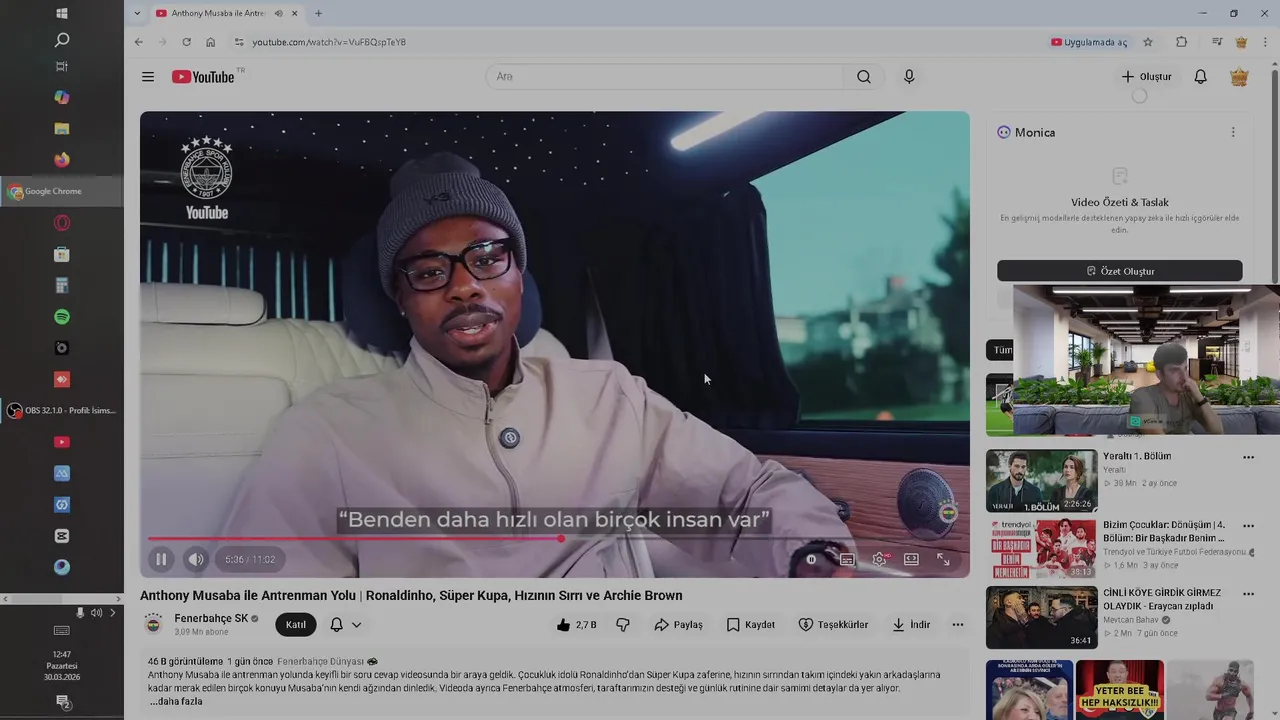Open Windows Start menu
Viewport: 1280px width, 720px height.
[x=62, y=13]
